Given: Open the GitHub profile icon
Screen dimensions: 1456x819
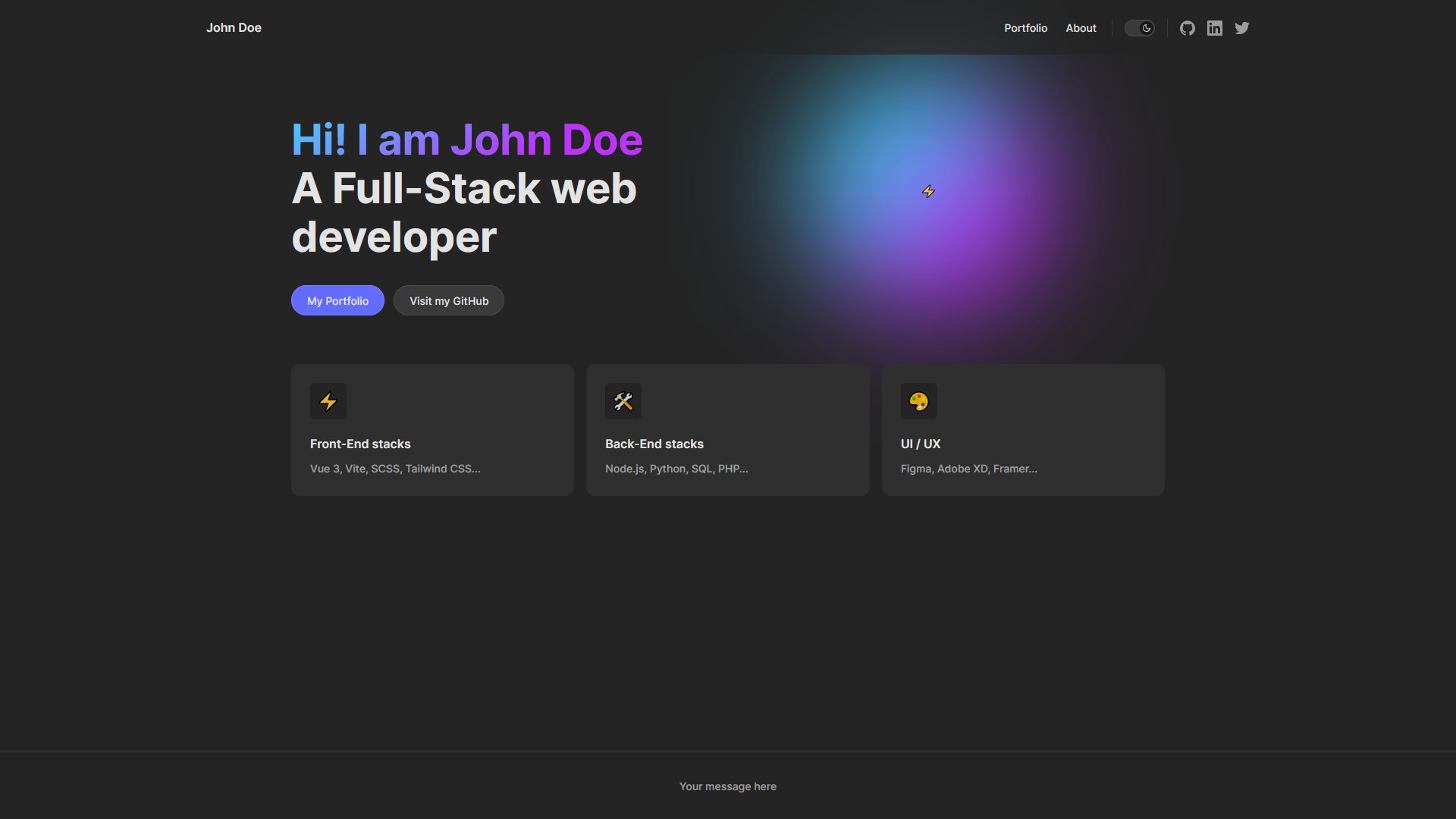Looking at the screenshot, I should click(1188, 28).
